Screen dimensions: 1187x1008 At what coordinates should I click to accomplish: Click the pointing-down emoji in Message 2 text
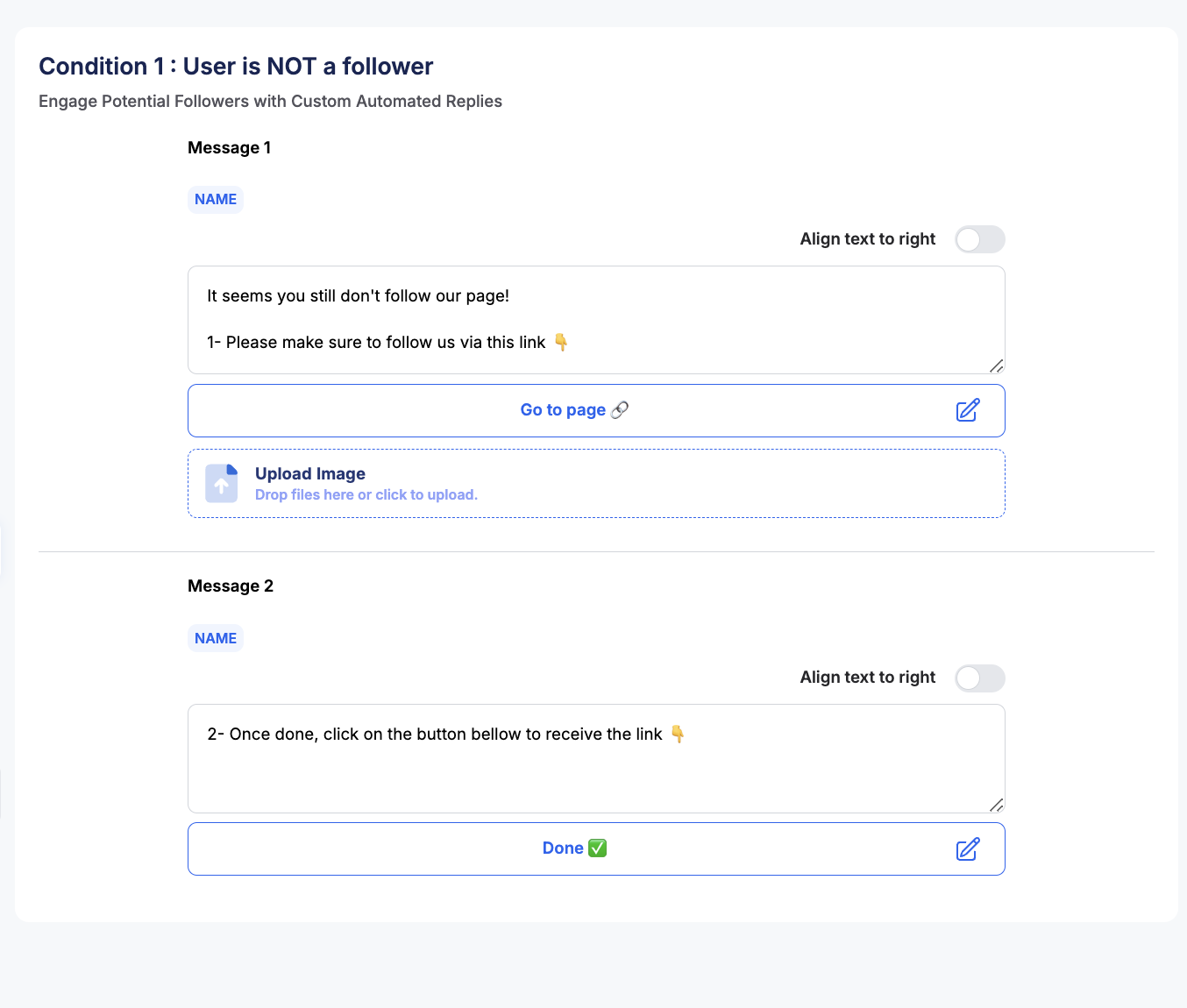tap(678, 734)
